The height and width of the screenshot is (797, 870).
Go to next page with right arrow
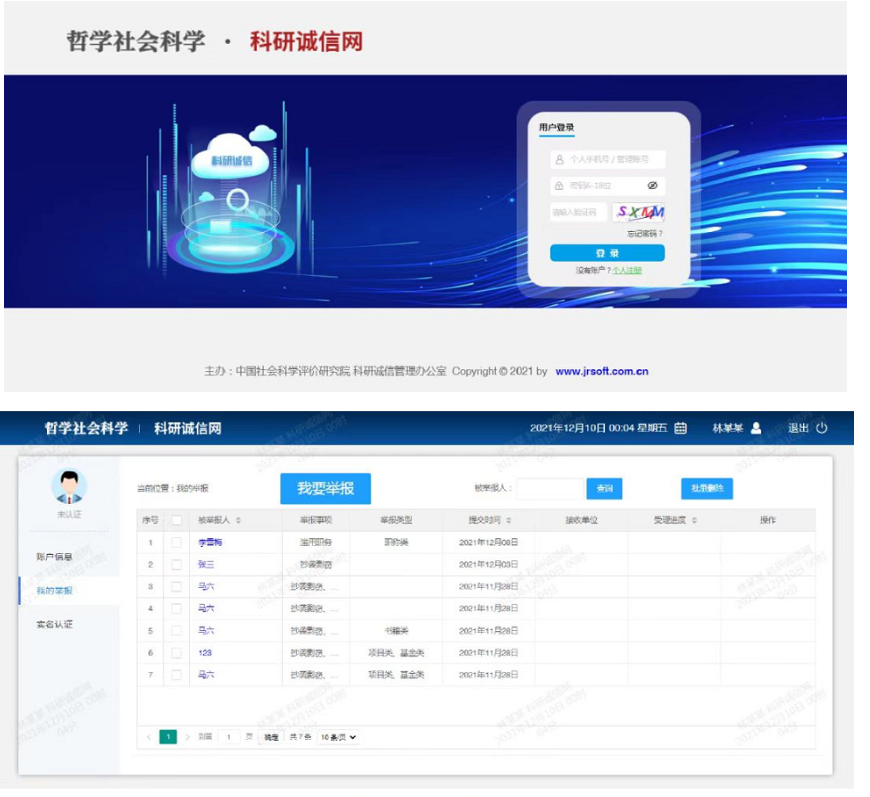tap(187, 737)
